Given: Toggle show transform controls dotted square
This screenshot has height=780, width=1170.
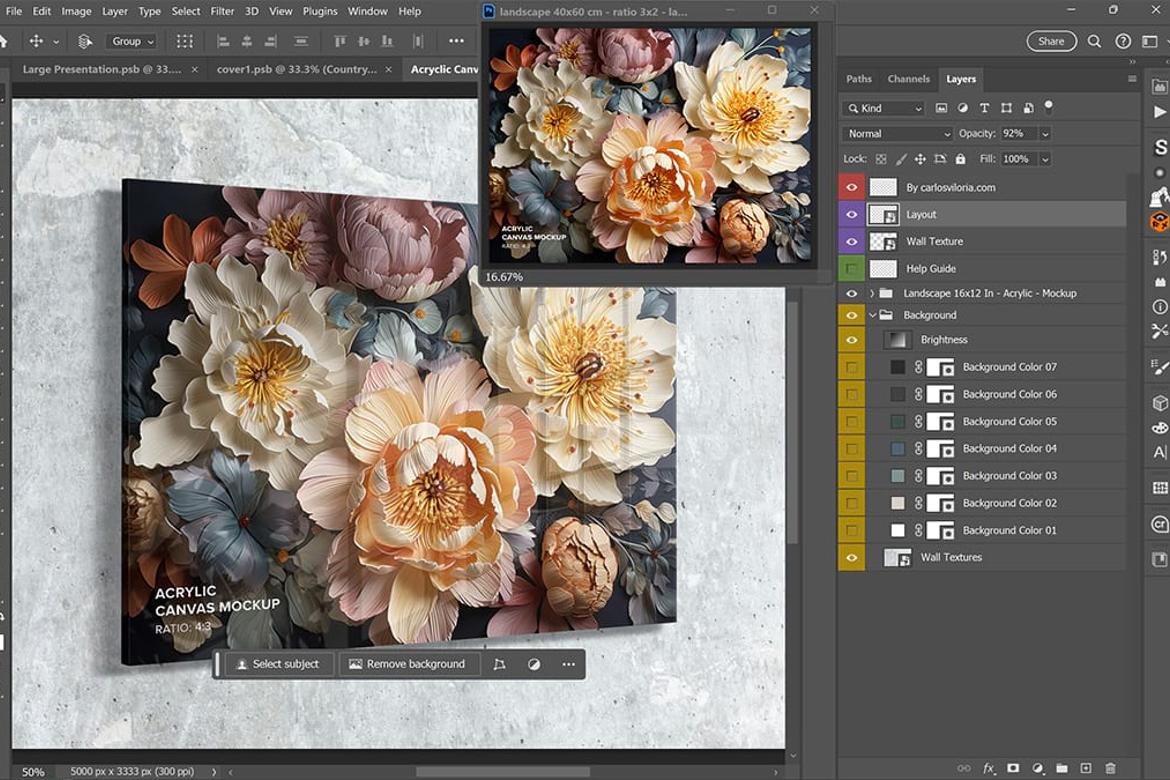Looking at the screenshot, I should coord(184,41).
